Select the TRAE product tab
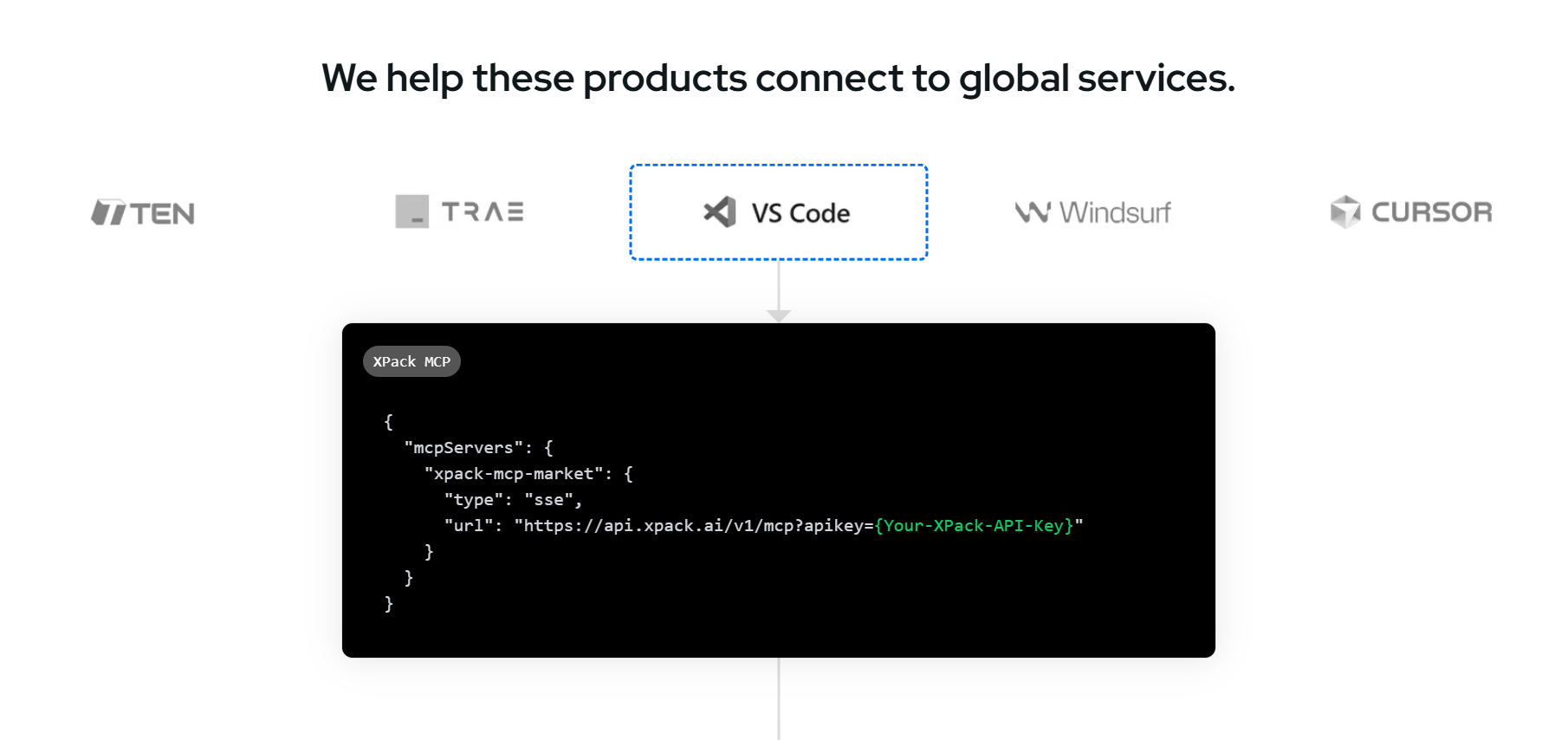The height and width of the screenshot is (740, 1568). click(x=459, y=211)
